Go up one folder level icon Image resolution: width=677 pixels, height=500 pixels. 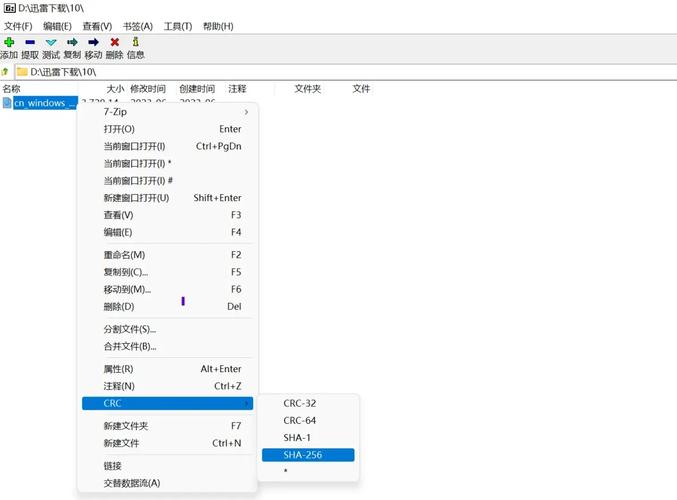(5, 72)
